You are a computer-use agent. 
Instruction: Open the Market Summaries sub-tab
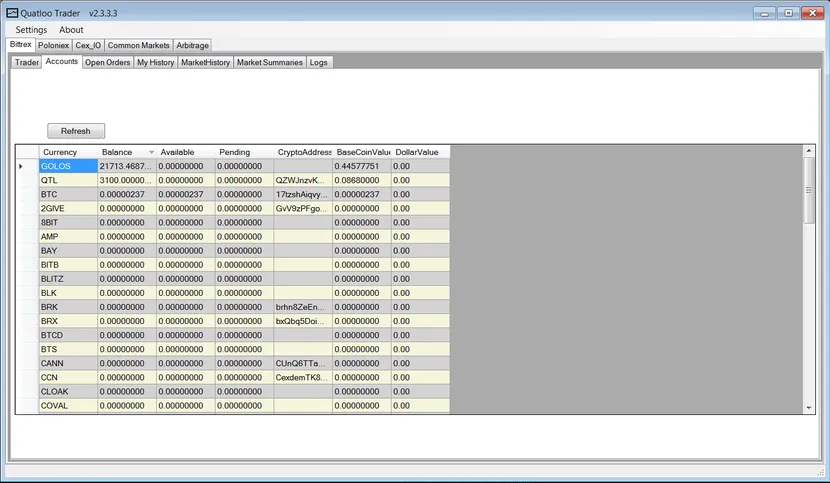270,62
